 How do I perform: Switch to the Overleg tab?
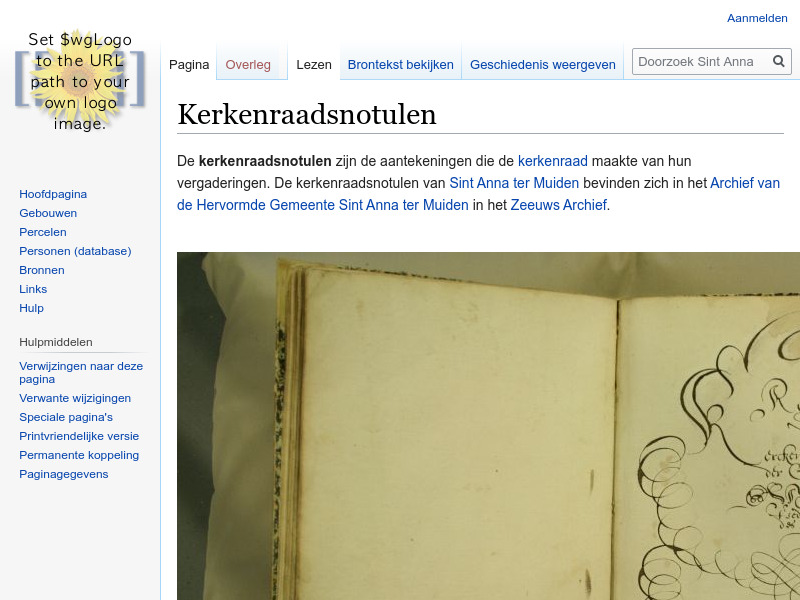click(247, 64)
